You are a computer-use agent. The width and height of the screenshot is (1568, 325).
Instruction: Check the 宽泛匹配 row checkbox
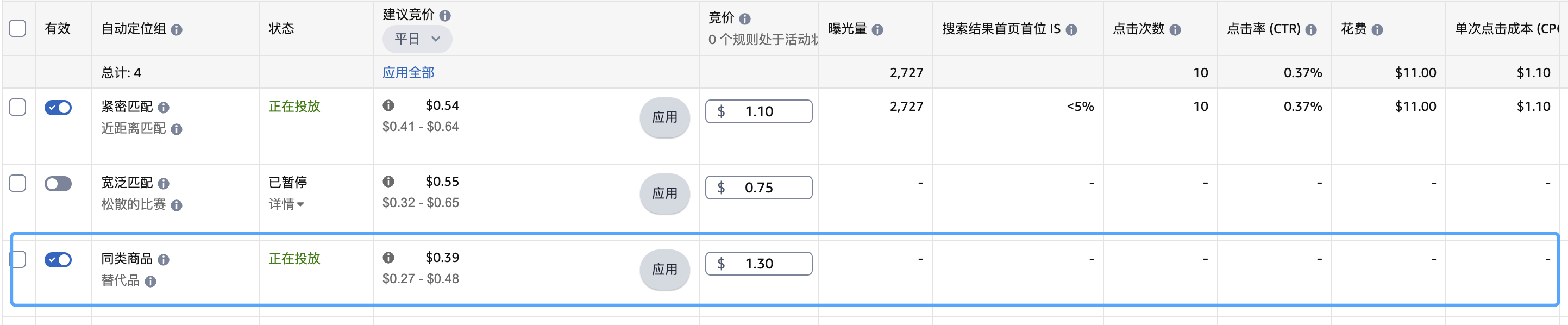pyautogui.click(x=17, y=183)
